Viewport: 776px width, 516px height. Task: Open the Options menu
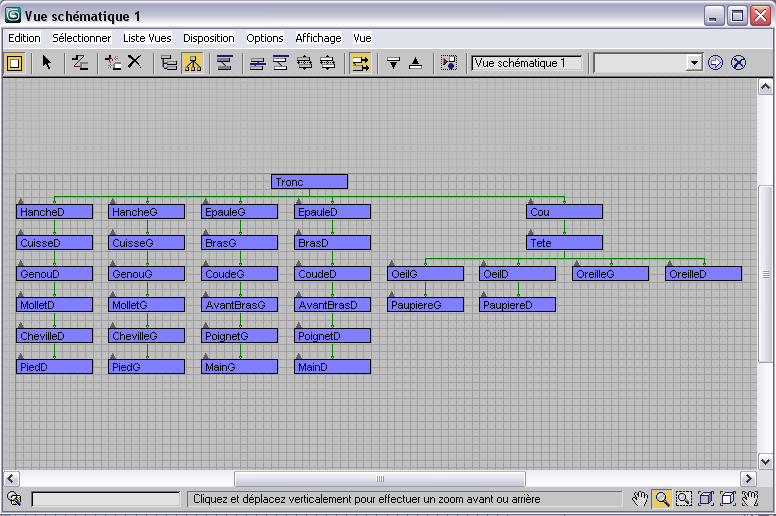point(265,38)
